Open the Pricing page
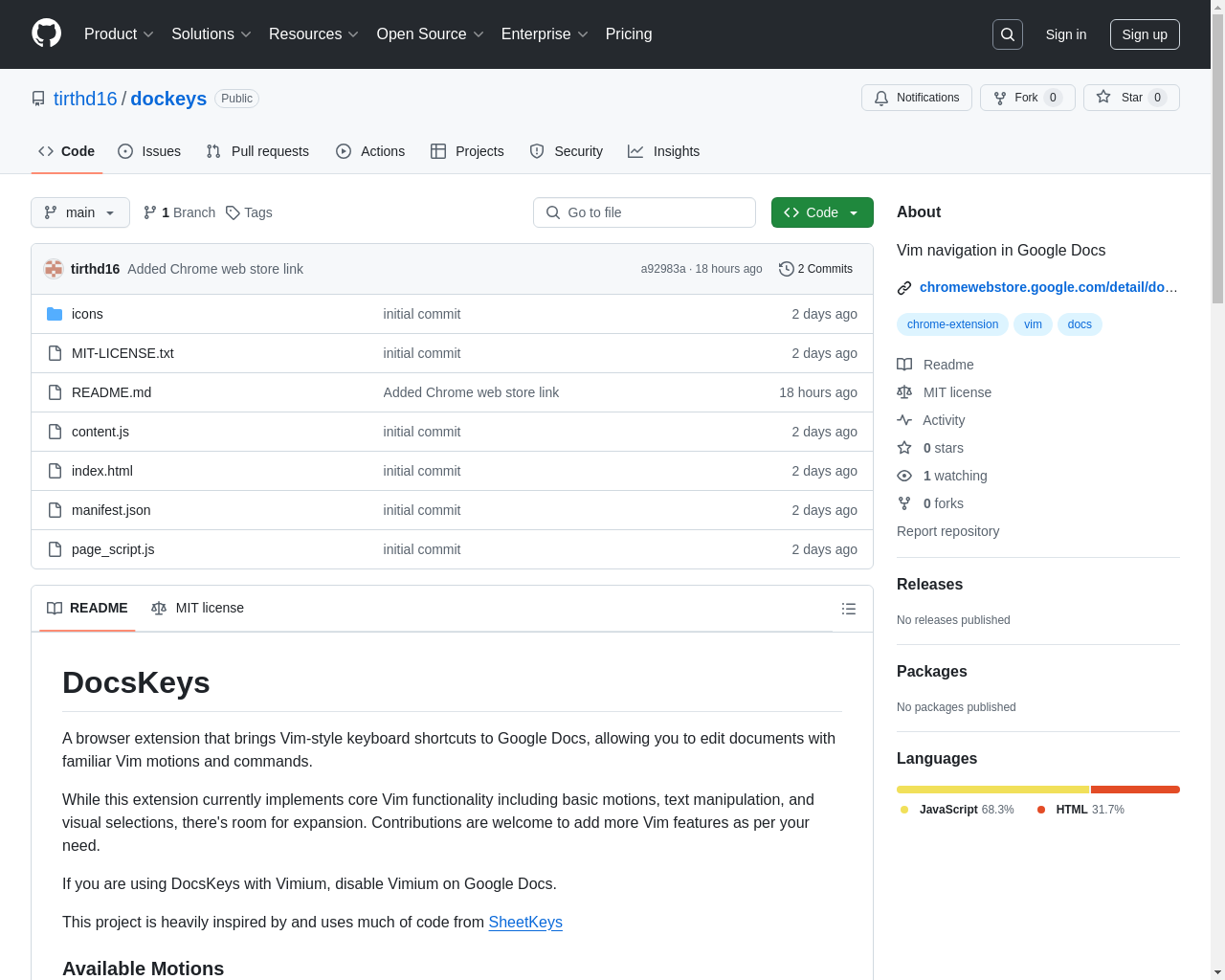 [629, 34]
